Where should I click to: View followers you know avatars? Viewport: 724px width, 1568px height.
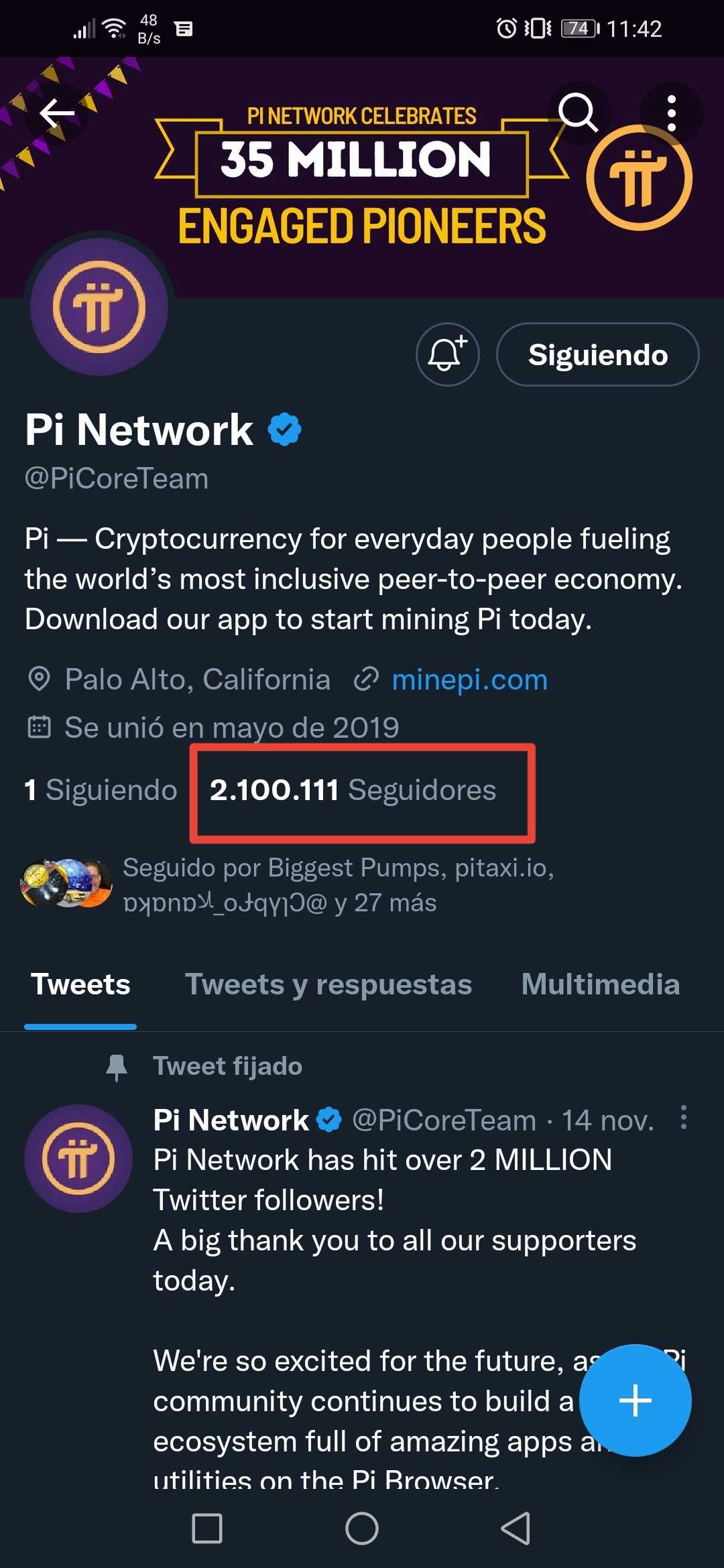tap(66, 883)
